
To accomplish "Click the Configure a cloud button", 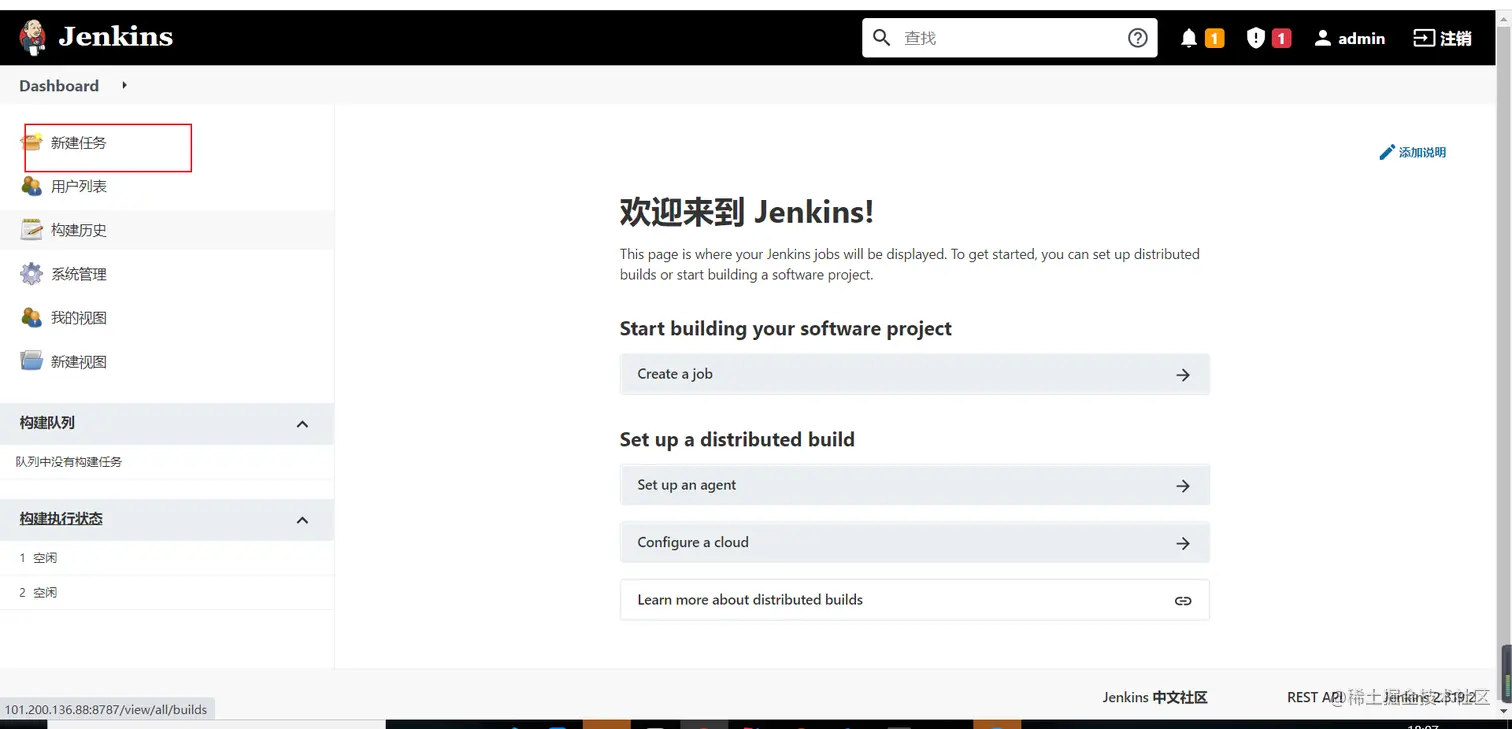I will pyautogui.click(x=915, y=542).
